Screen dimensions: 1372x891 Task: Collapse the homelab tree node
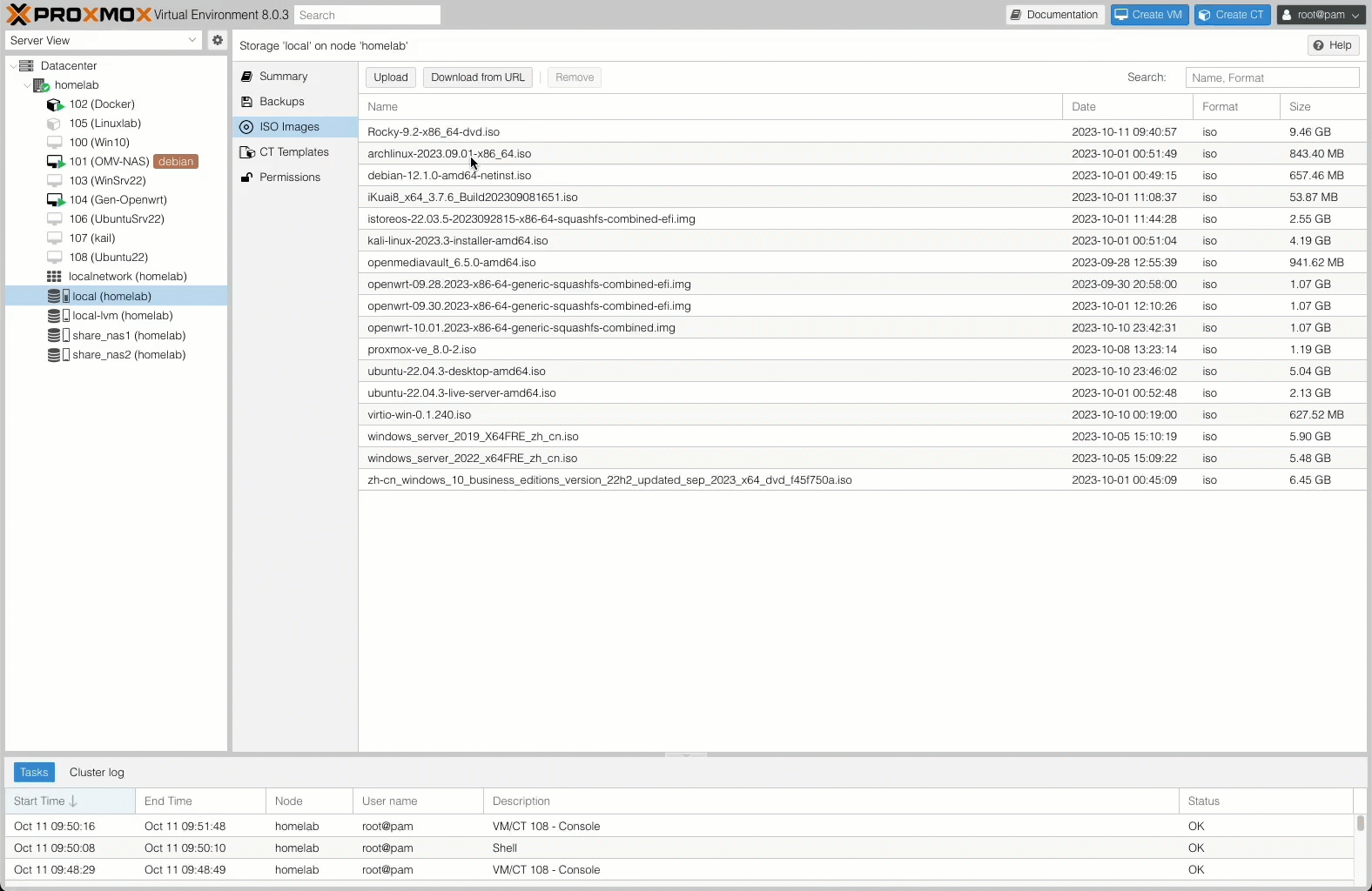pos(27,85)
